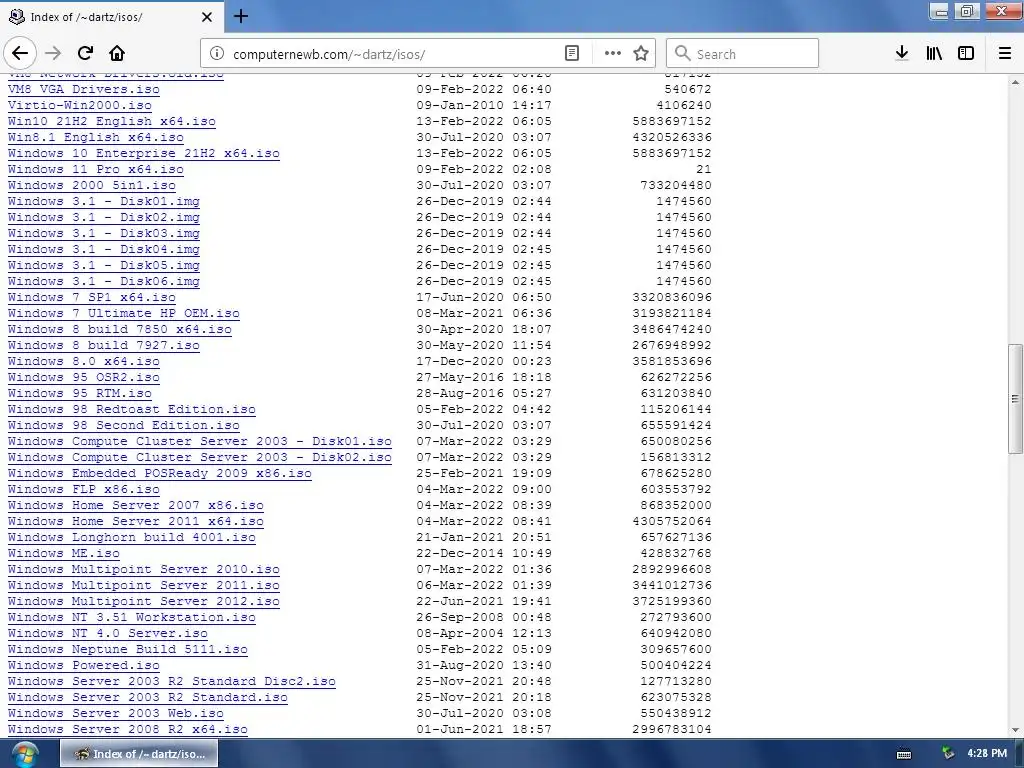The width and height of the screenshot is (1024, 768).
Task: Show the taskbar clock at 4:28 PM
Action: click(987, 754)
